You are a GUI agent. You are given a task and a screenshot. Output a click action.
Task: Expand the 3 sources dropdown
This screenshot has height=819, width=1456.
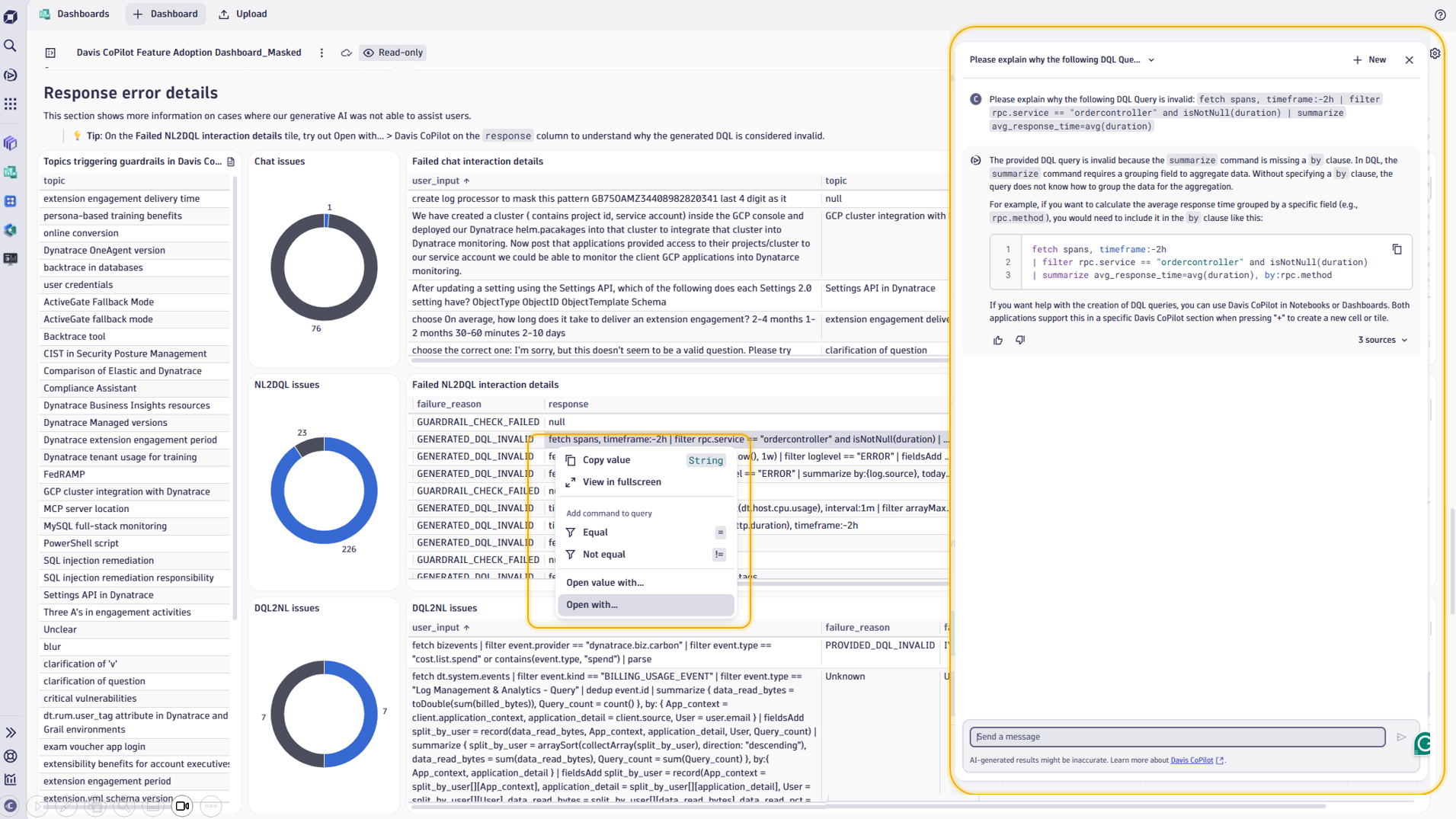point(1382,340)
